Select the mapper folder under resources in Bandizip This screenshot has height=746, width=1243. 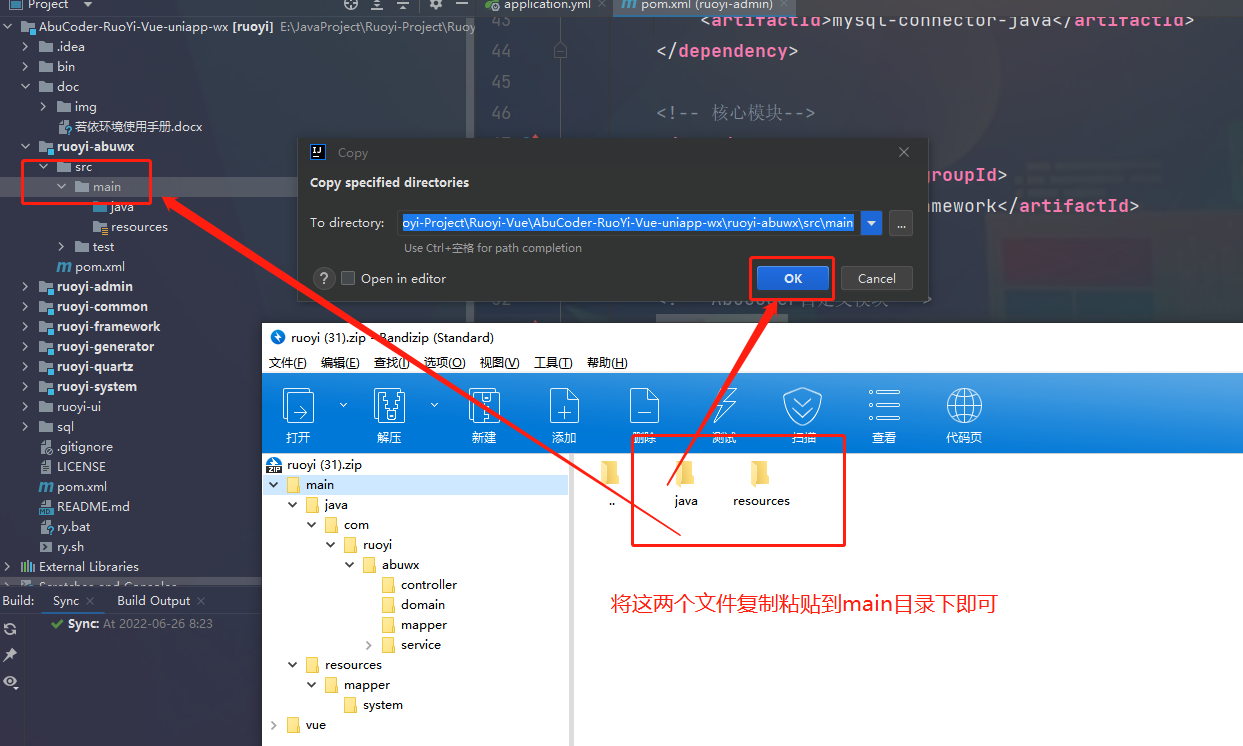(366, 685)
